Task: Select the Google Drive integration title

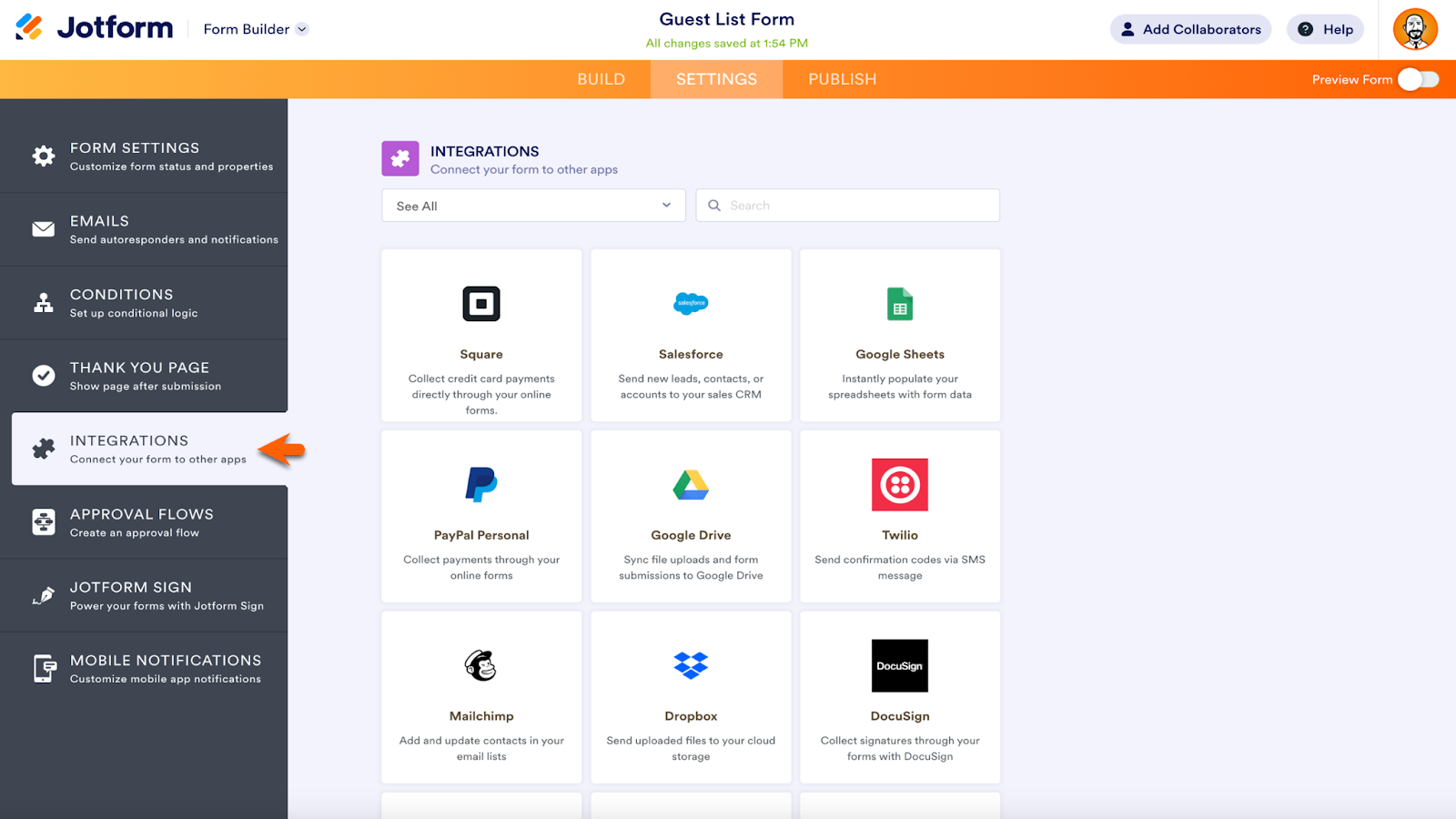Action: [691, 535]
